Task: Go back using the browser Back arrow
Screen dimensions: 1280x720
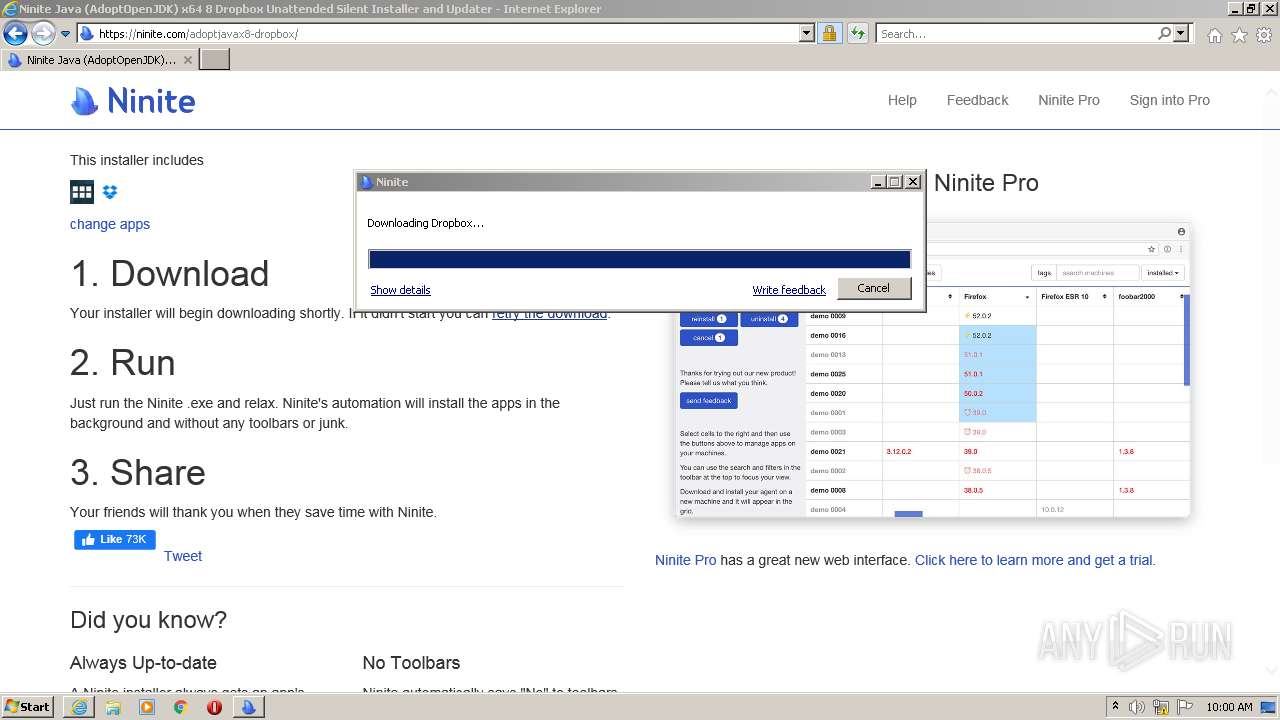Action: (x=15, y=34)
